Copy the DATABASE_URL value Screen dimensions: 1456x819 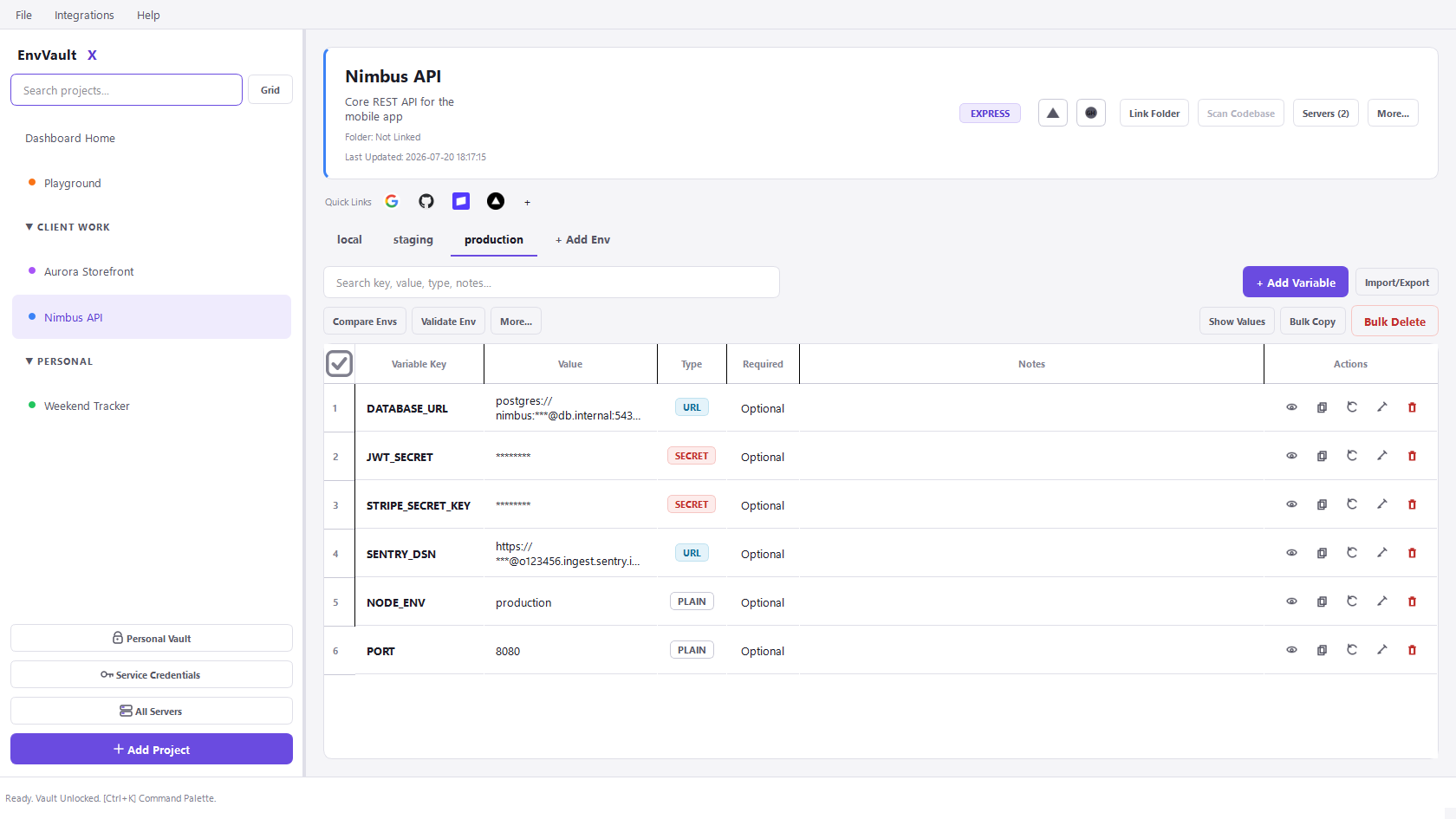1322,407
